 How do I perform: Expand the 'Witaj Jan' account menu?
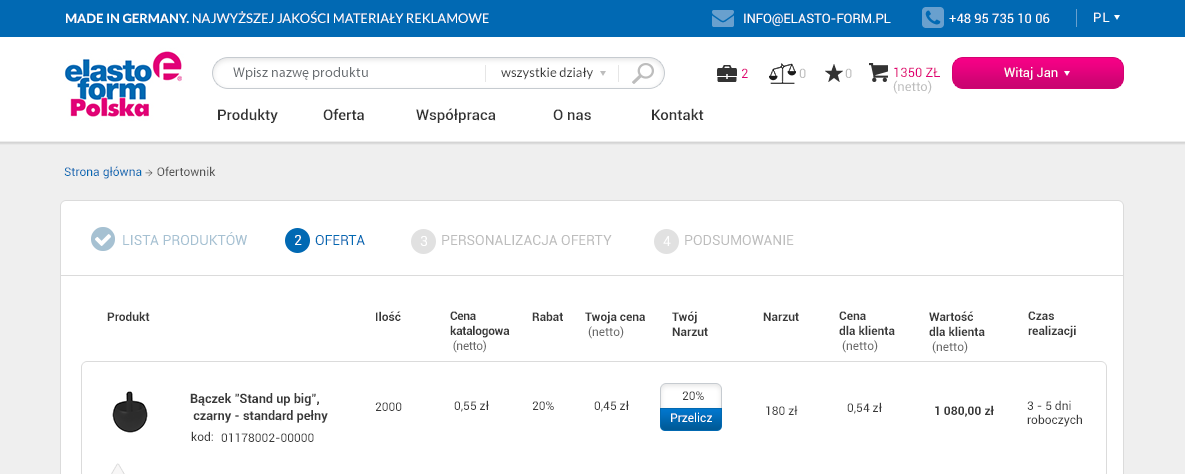1038,73
